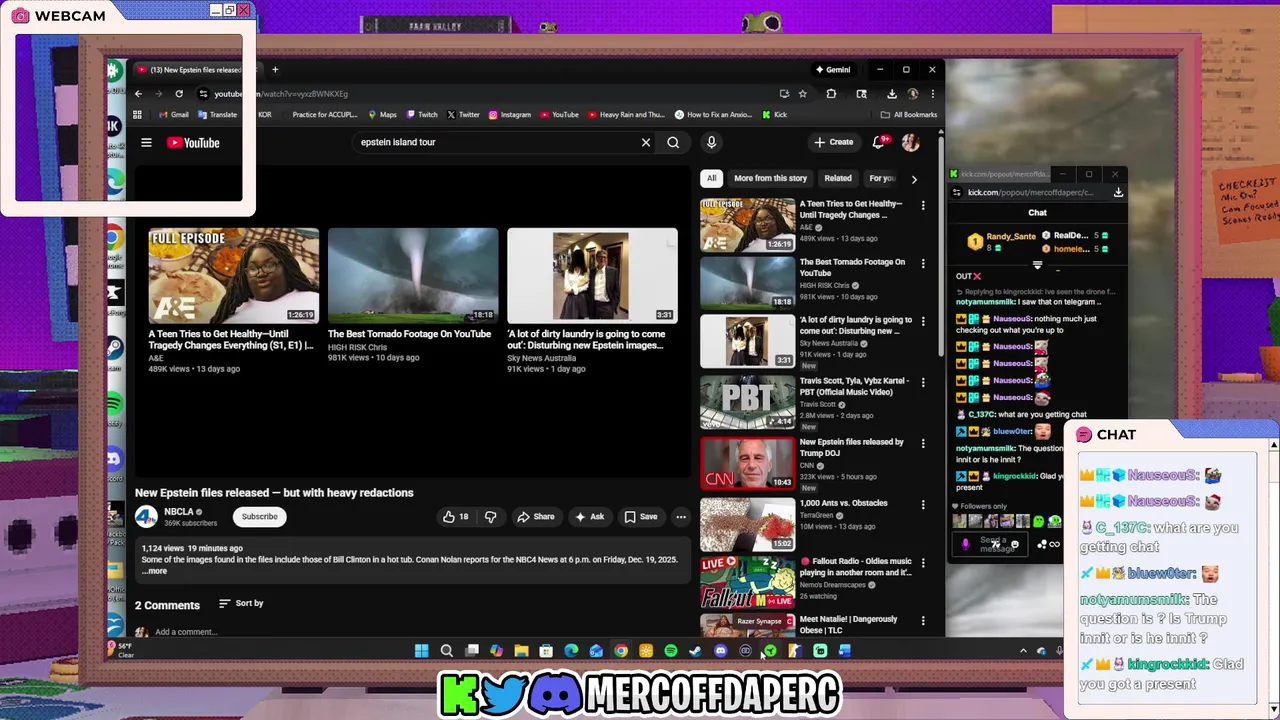Open Chrome extensions puzzle icon
Viewport: 1280px width, 720px height.
[831, 94]
